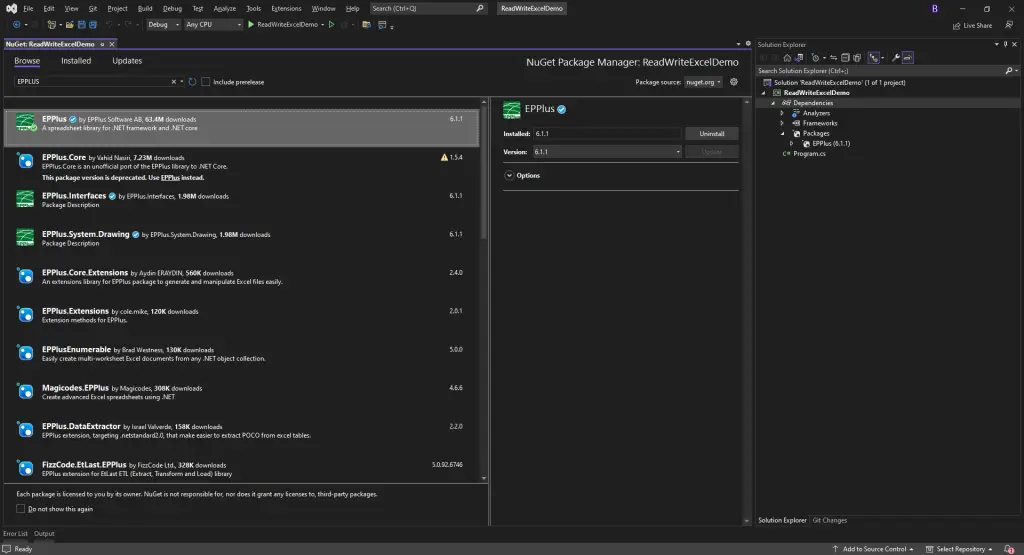
Task: Click the Save file icon
Action: click(x=82, y=25)
